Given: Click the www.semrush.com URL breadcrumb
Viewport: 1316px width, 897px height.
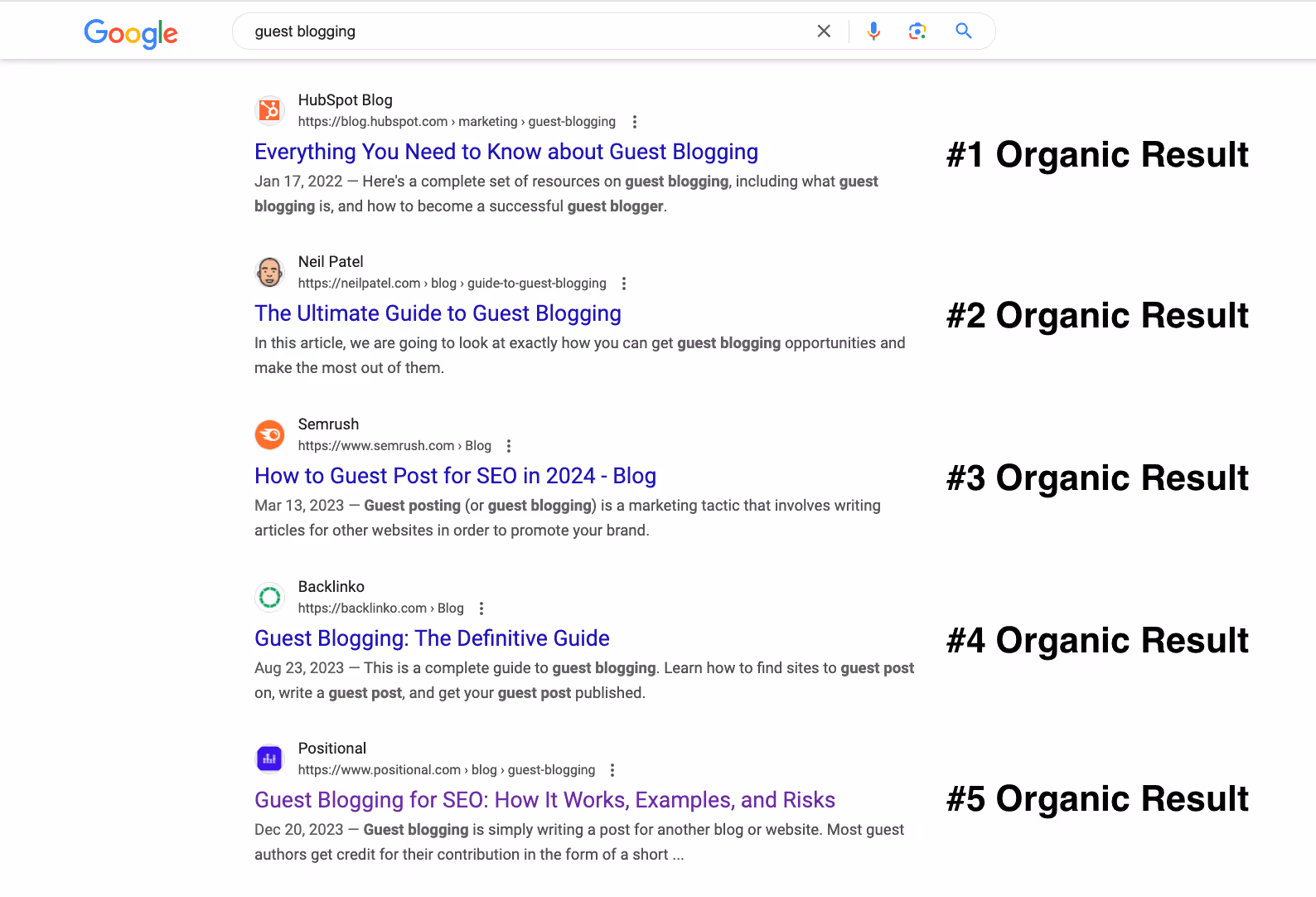Looking at the screenshot, I should (394, 446).
